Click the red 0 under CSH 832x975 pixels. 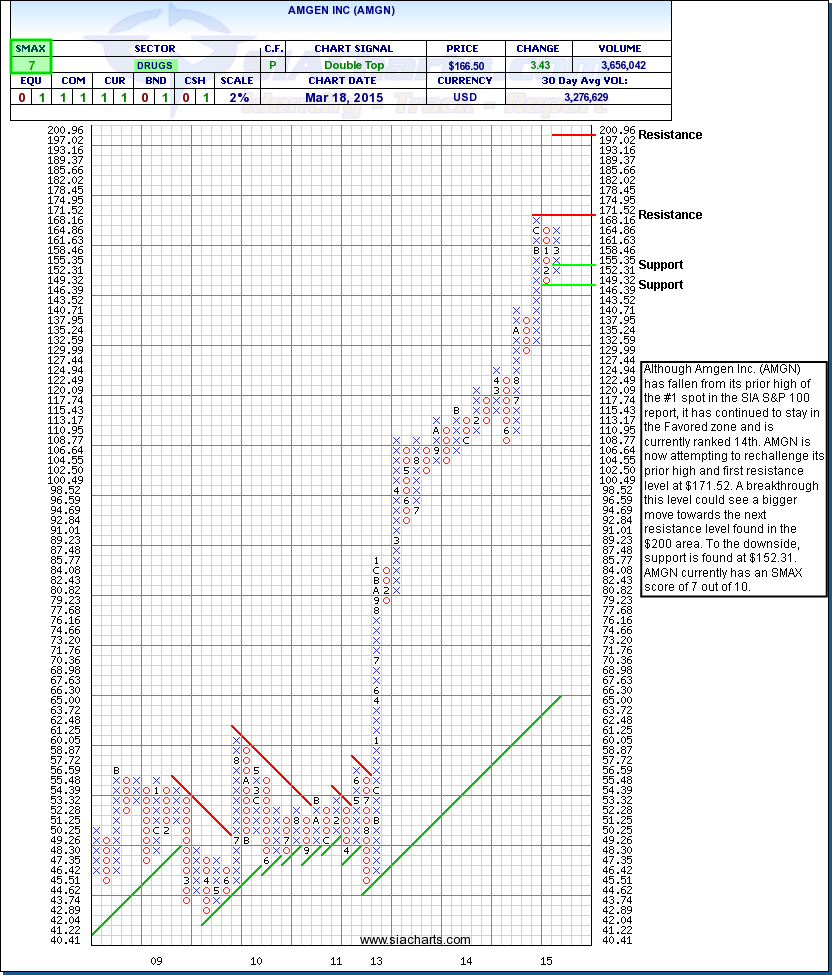188,97
